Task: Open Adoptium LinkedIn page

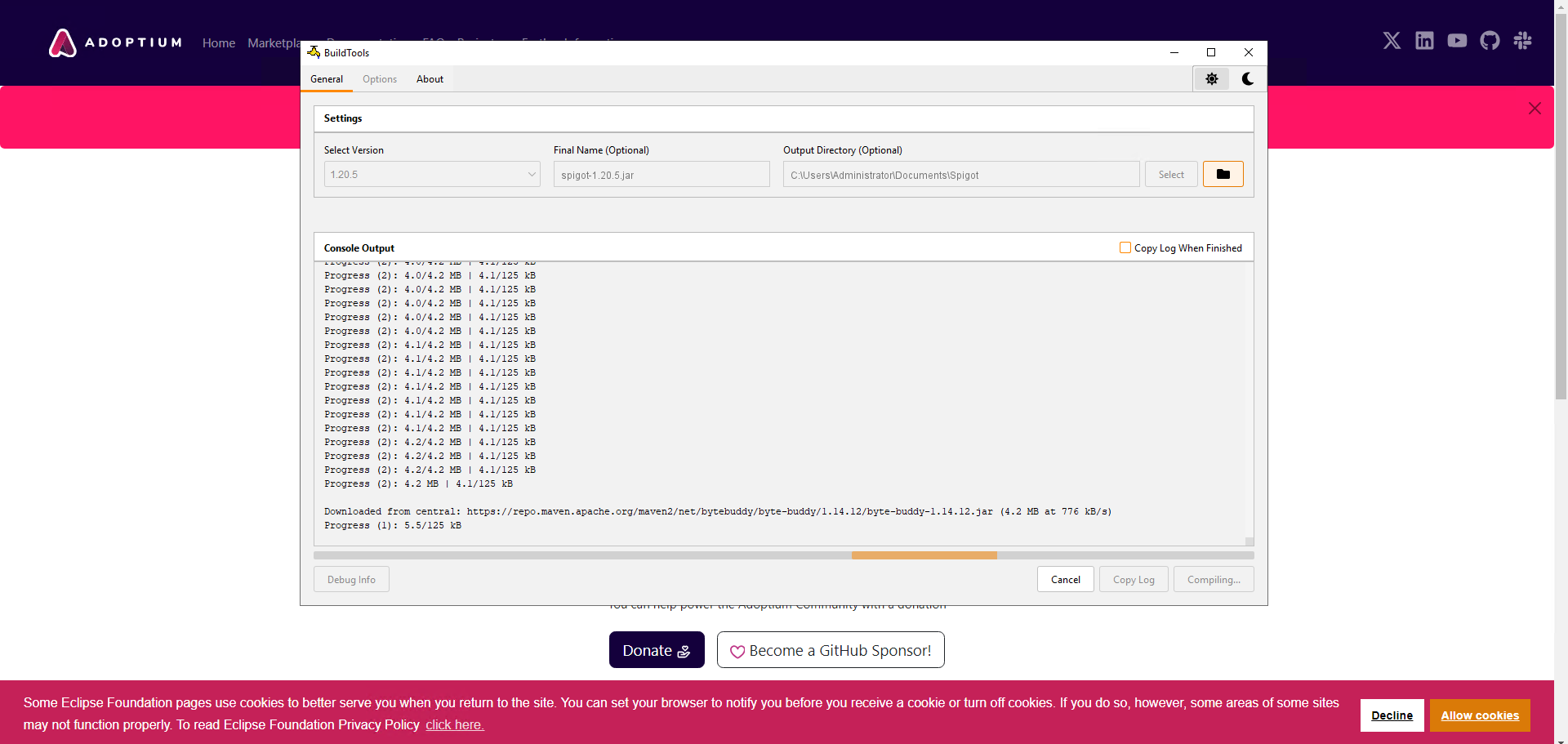Action: (x=1424, y=41)
